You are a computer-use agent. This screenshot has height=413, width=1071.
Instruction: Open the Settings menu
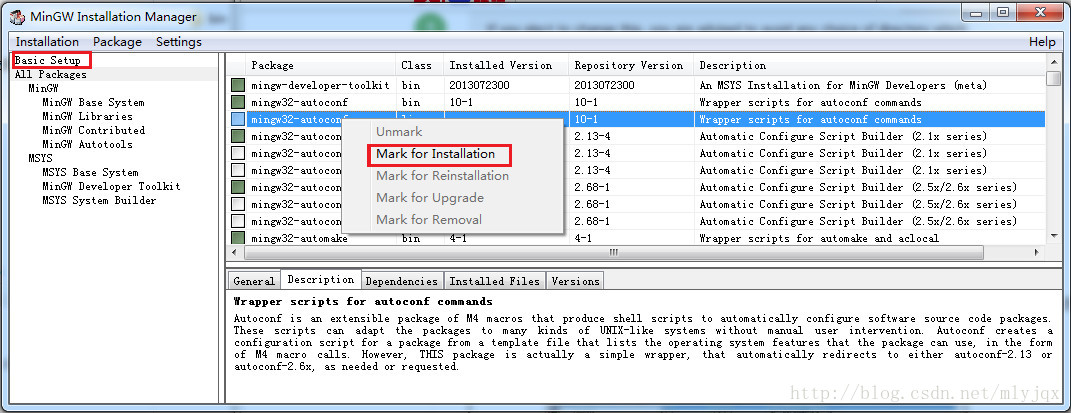point(179,42)
